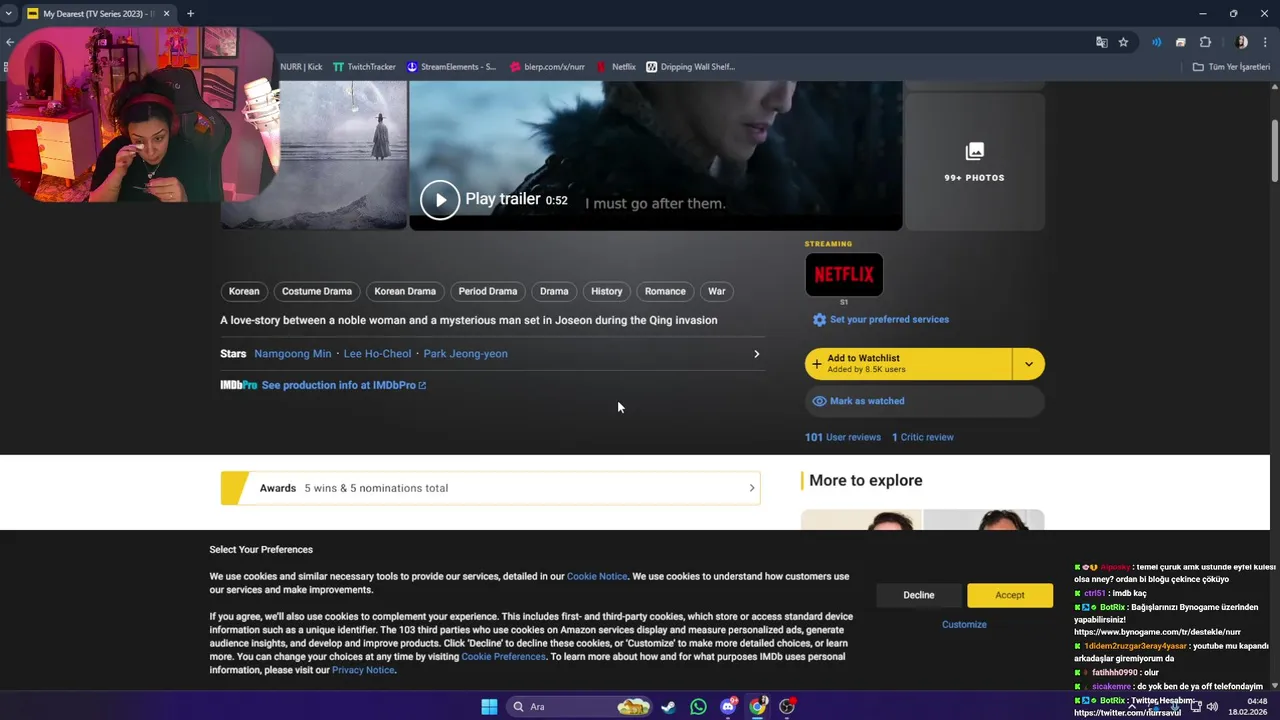The width and height of the screenshot is (1280, 720).
Task: Add to Watchlist
Action: (x=908, y=364)
